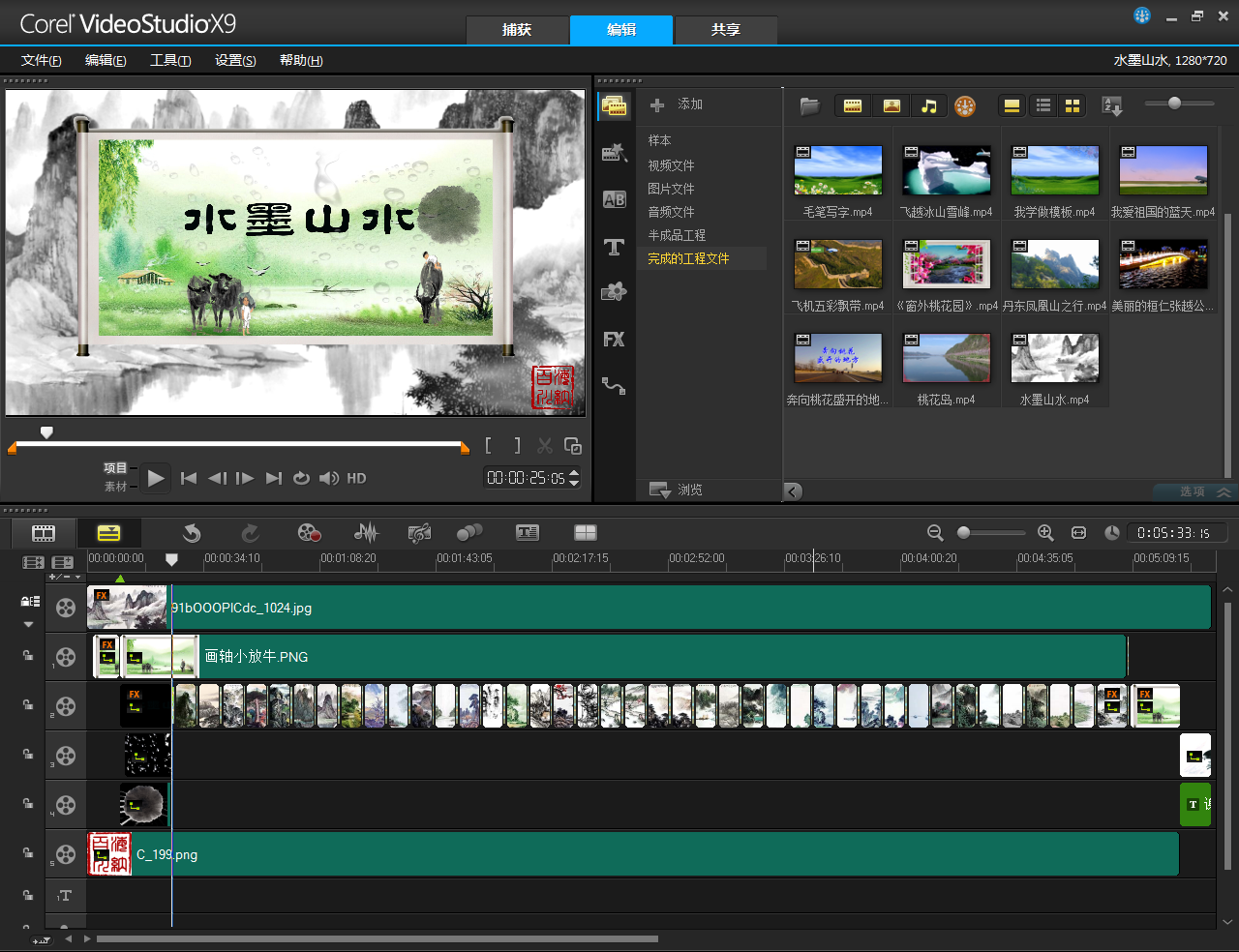Open the Graphic library icon
1239x952 pixels.
[x=615, y=292]
